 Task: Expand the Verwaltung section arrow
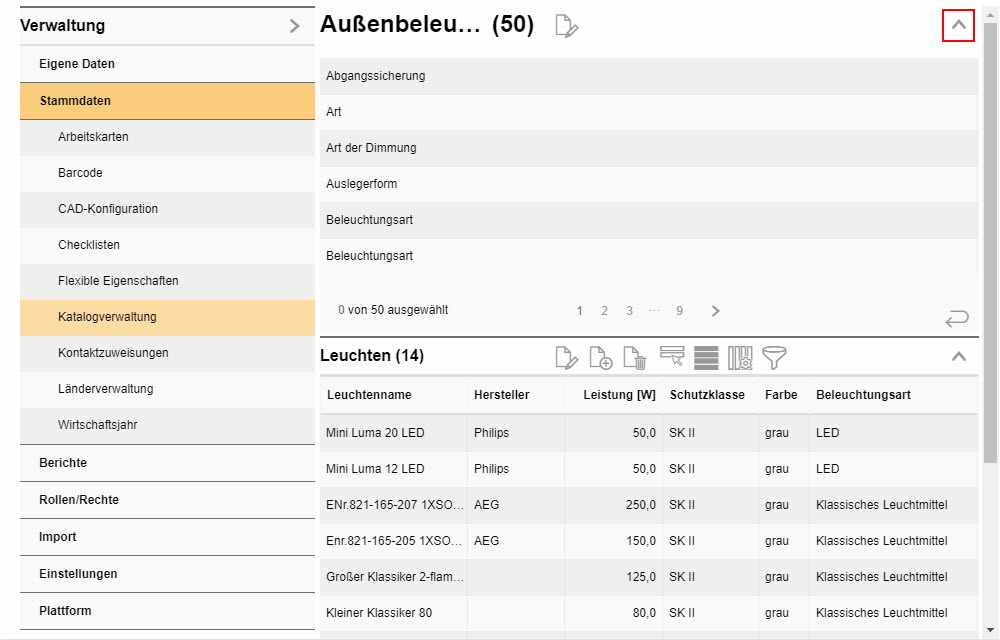click(296, 25)
